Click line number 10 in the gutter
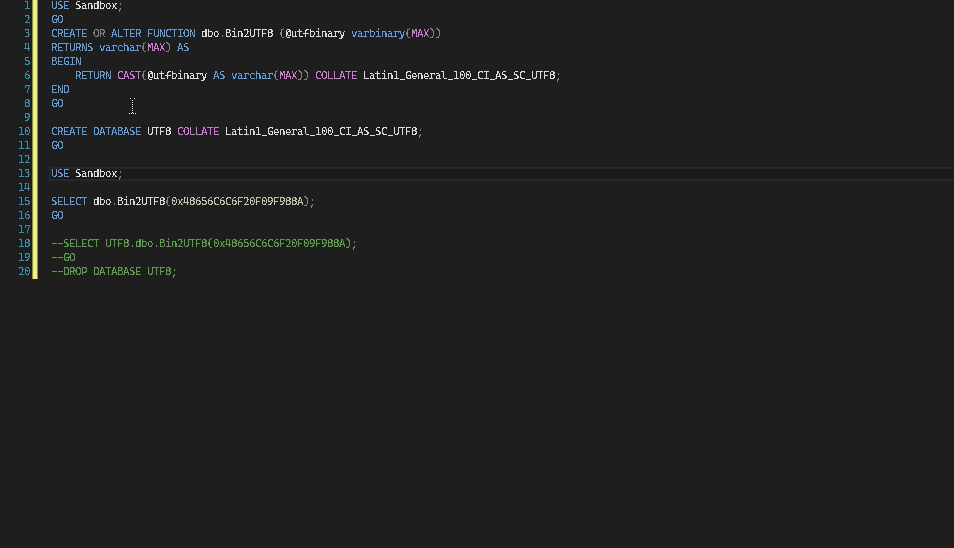This screenshot has height=548, width=954. pos(24,131)
